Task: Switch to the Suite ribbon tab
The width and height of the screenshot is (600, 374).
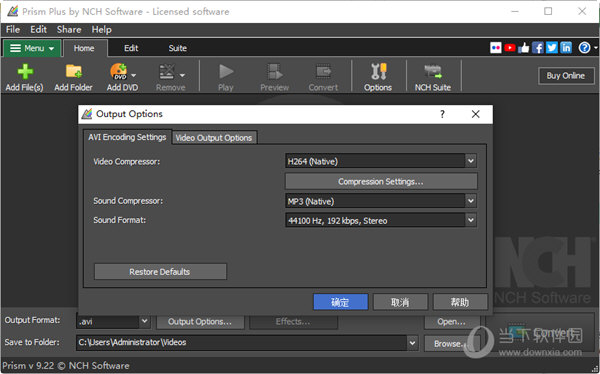Action: pos(178,48)
